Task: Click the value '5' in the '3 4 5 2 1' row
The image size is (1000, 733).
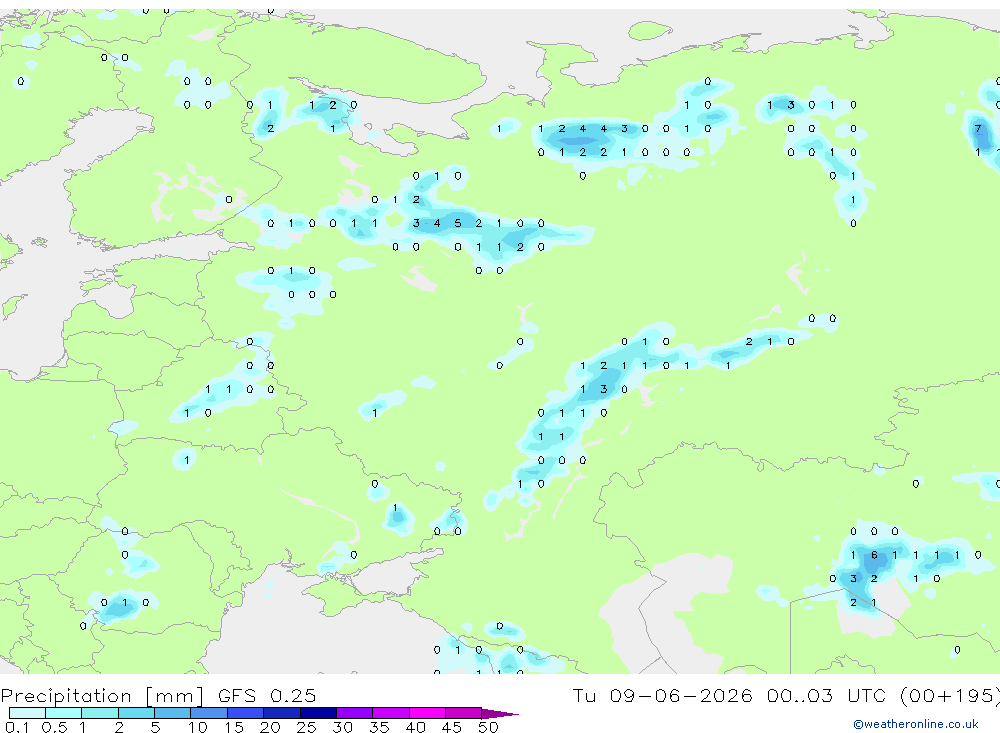Action: pyautogui.click(x=458, y=223)
